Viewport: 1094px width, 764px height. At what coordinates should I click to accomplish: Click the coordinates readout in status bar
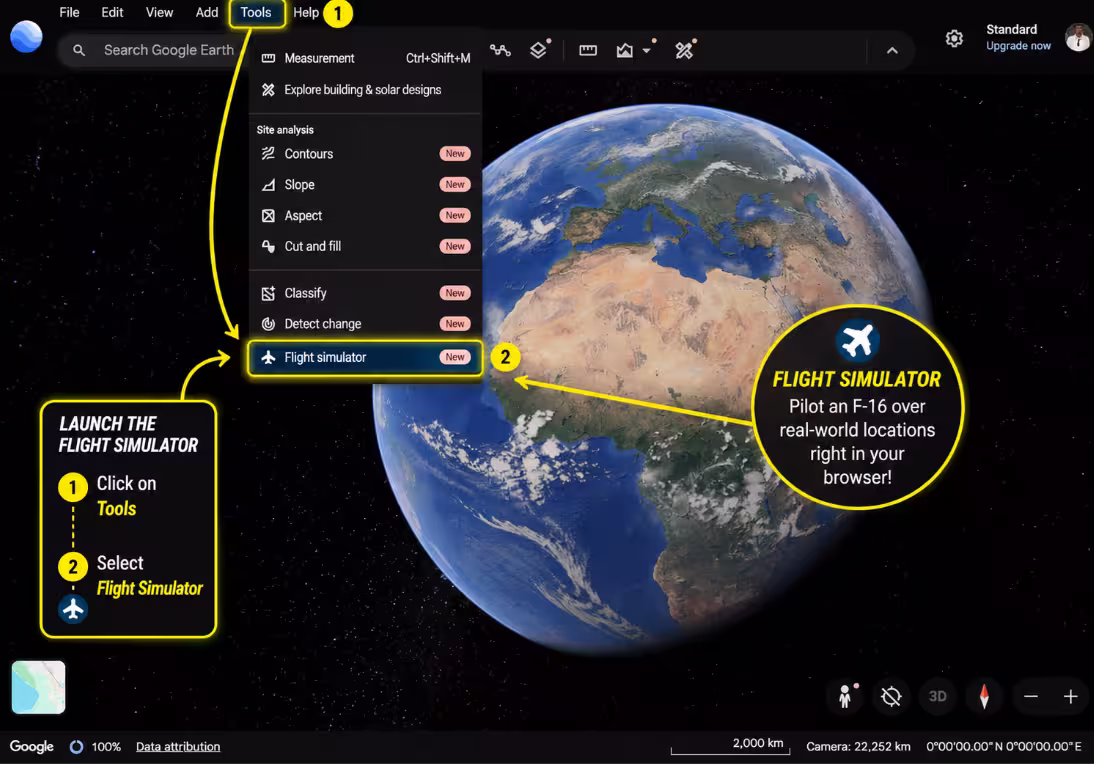[x=1004, y=747]
